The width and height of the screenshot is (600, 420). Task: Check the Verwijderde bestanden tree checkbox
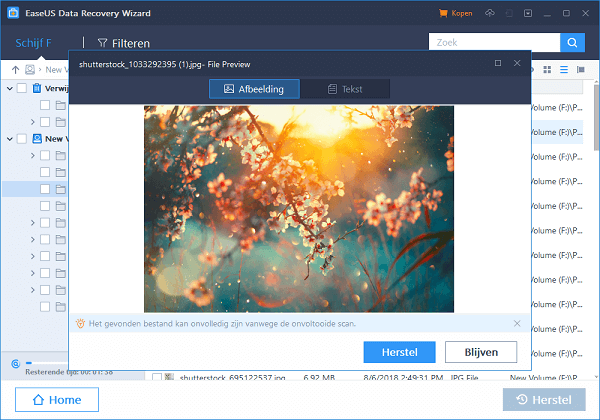(x=22, y=88)
